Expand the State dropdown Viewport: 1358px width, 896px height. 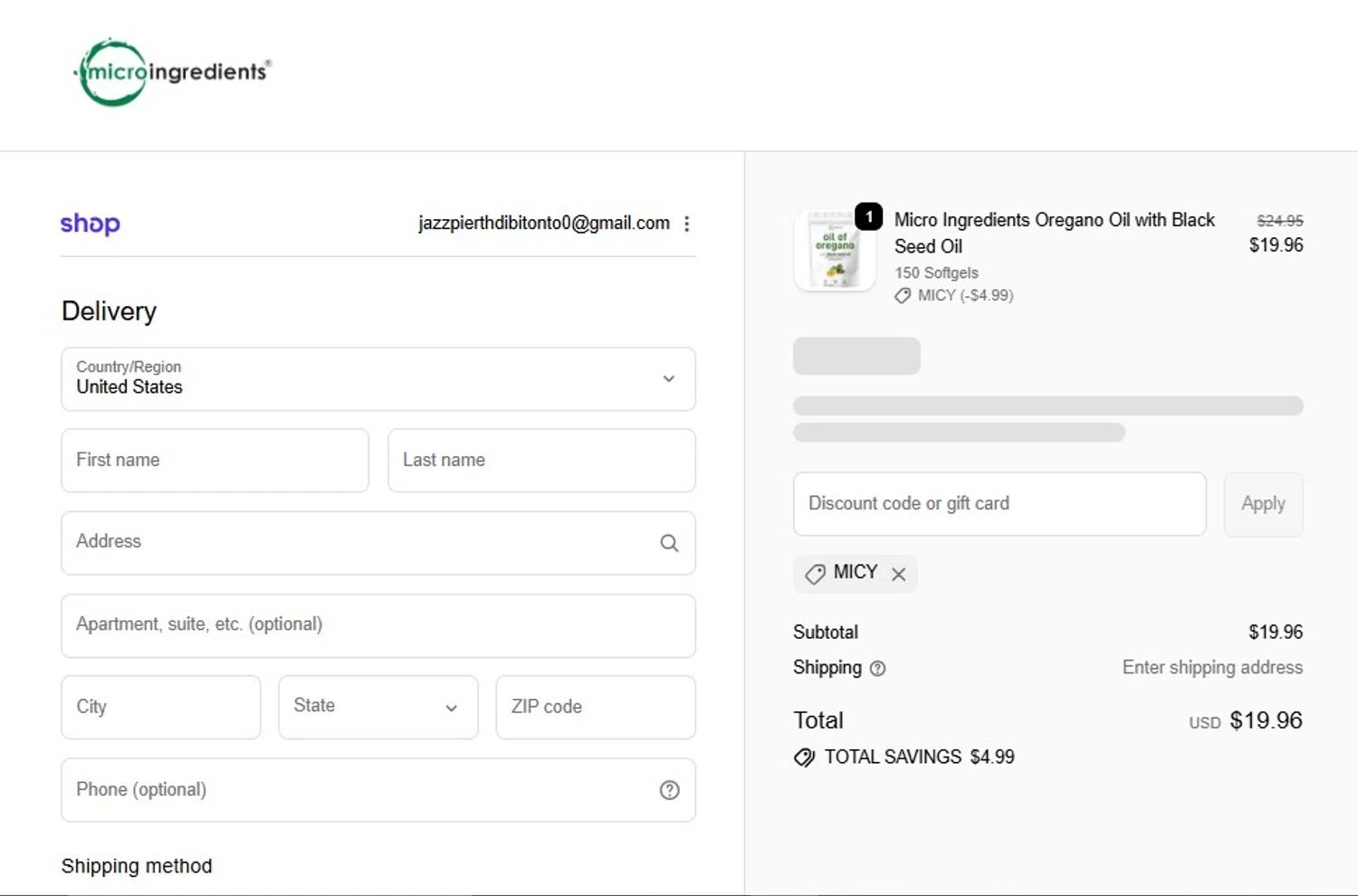[x=378, y=707]
